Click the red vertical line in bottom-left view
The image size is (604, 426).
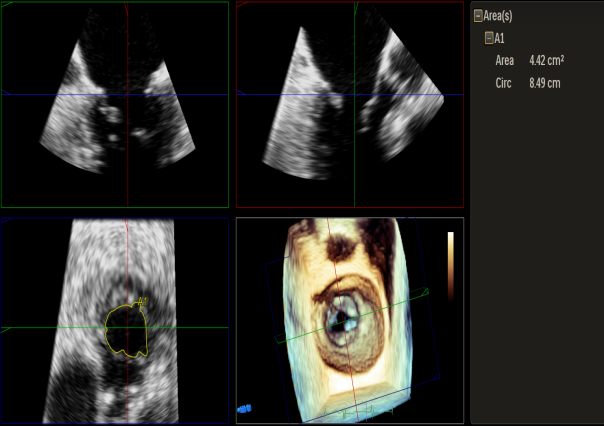pos(127,250)
